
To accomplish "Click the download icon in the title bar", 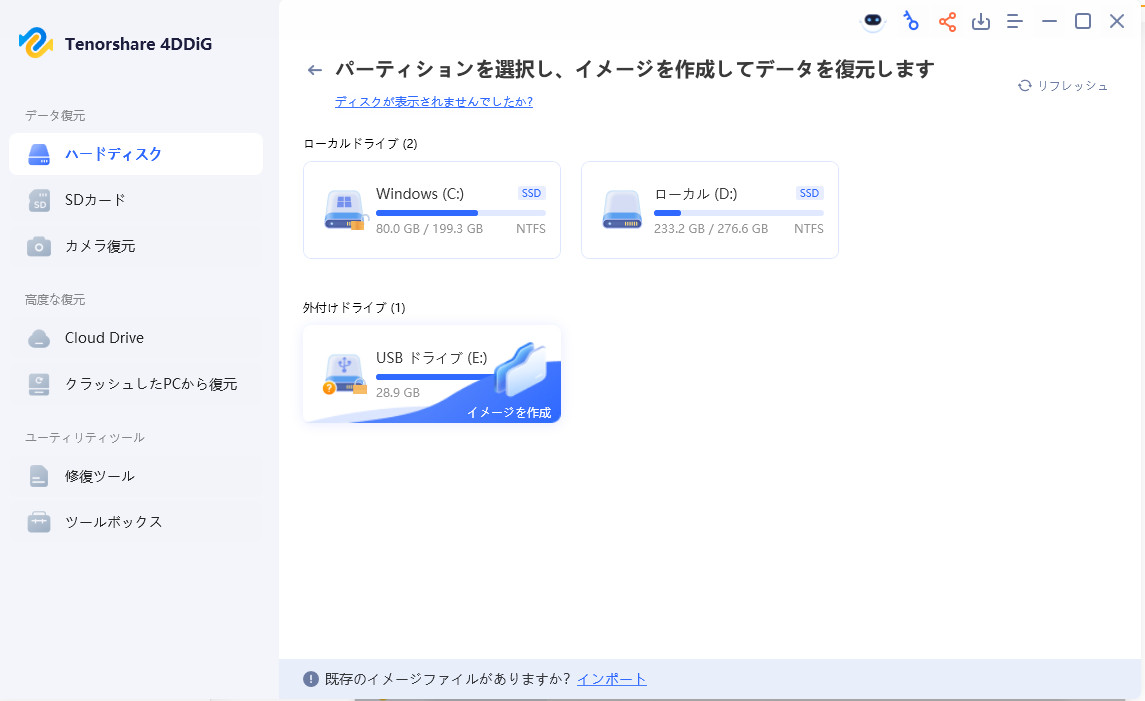I will coord(981,20).
